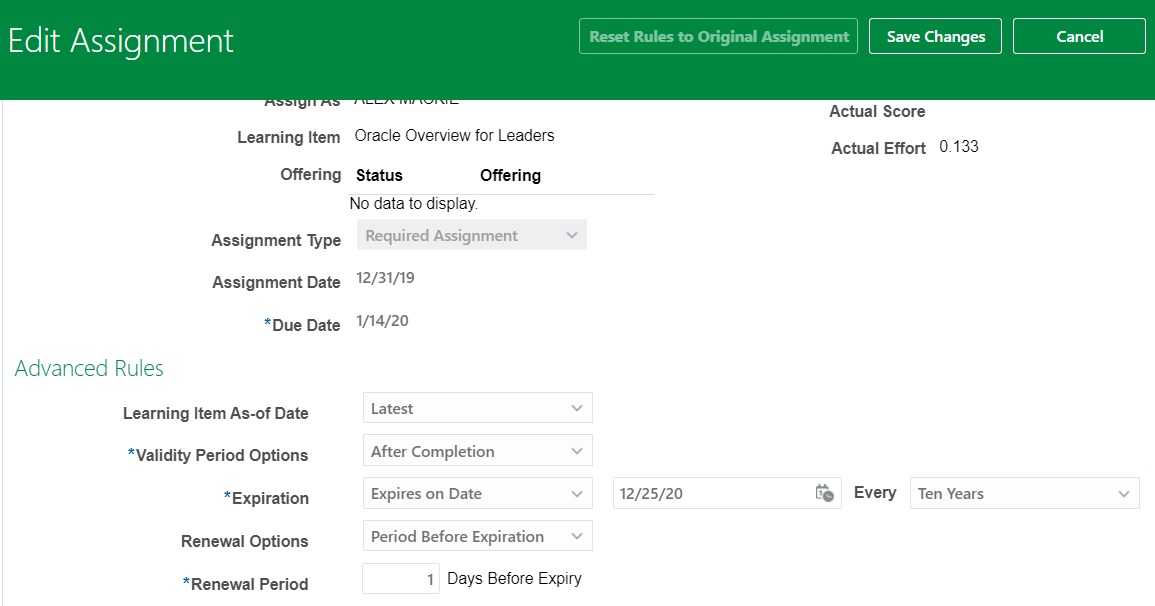1155x606 pixels.
Task: Click the Every label
Action: pos(875,493)
